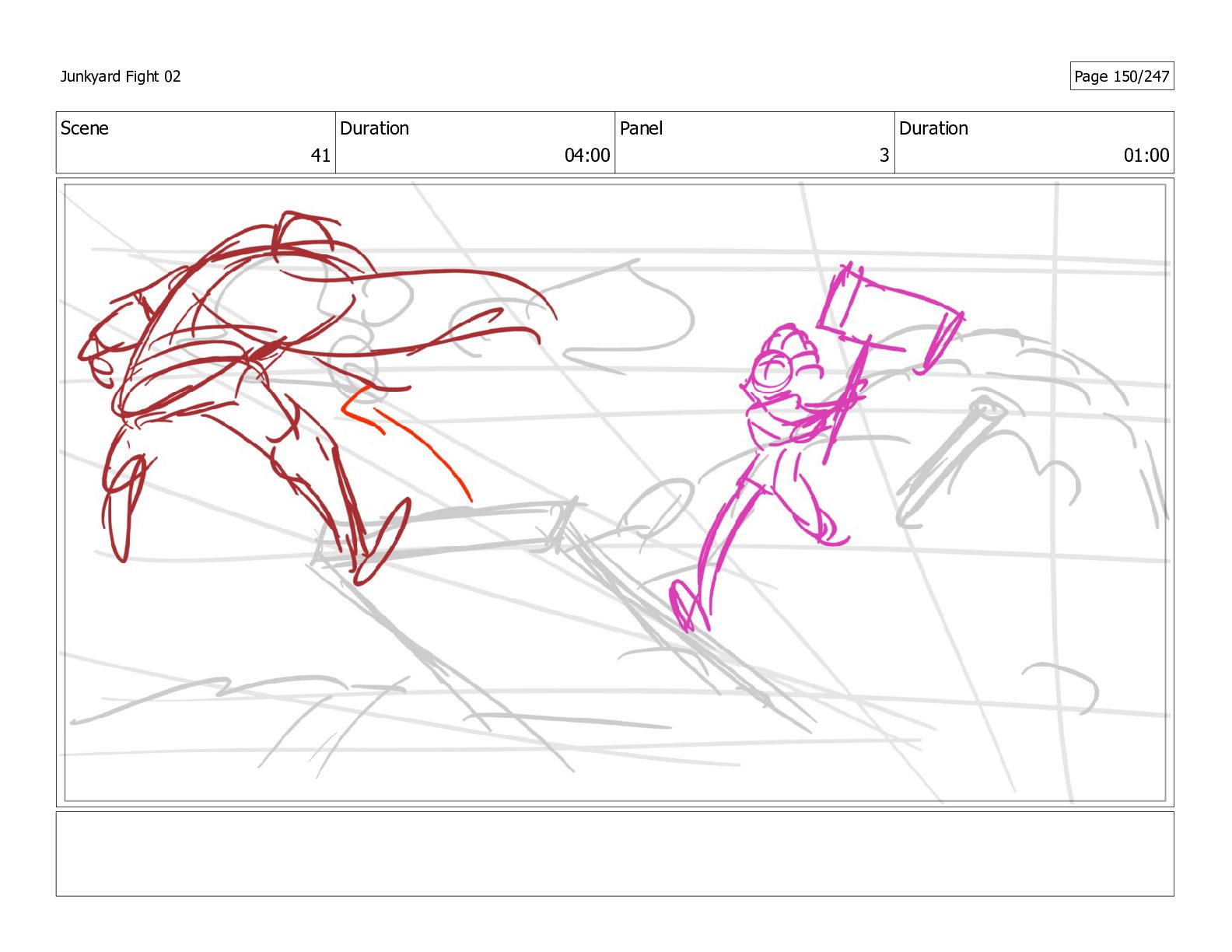The image size is (1232, 952).
Task: Select the panel duration value '01:00'
Action: pos(1146,156)
